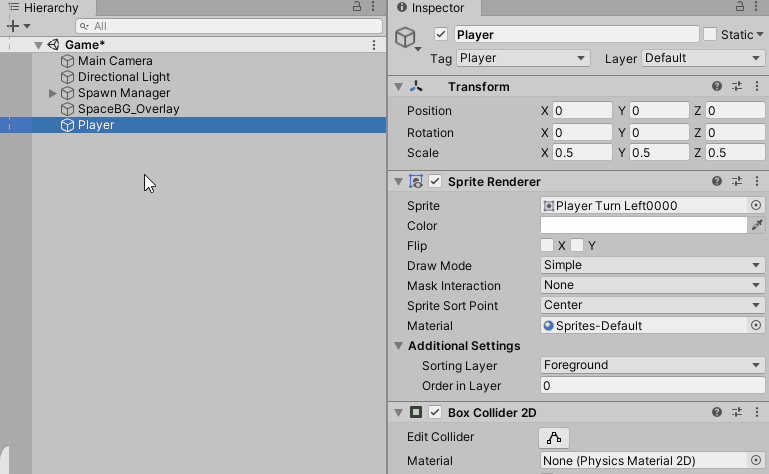Disable the Sprite Renderer component checkbox

pyautogui.click(x=435, y=182)
